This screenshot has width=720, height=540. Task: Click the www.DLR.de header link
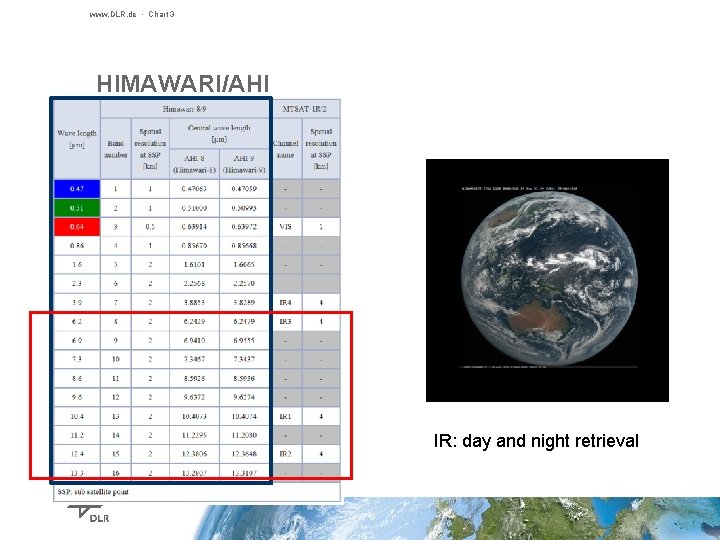tap(113, 14)
